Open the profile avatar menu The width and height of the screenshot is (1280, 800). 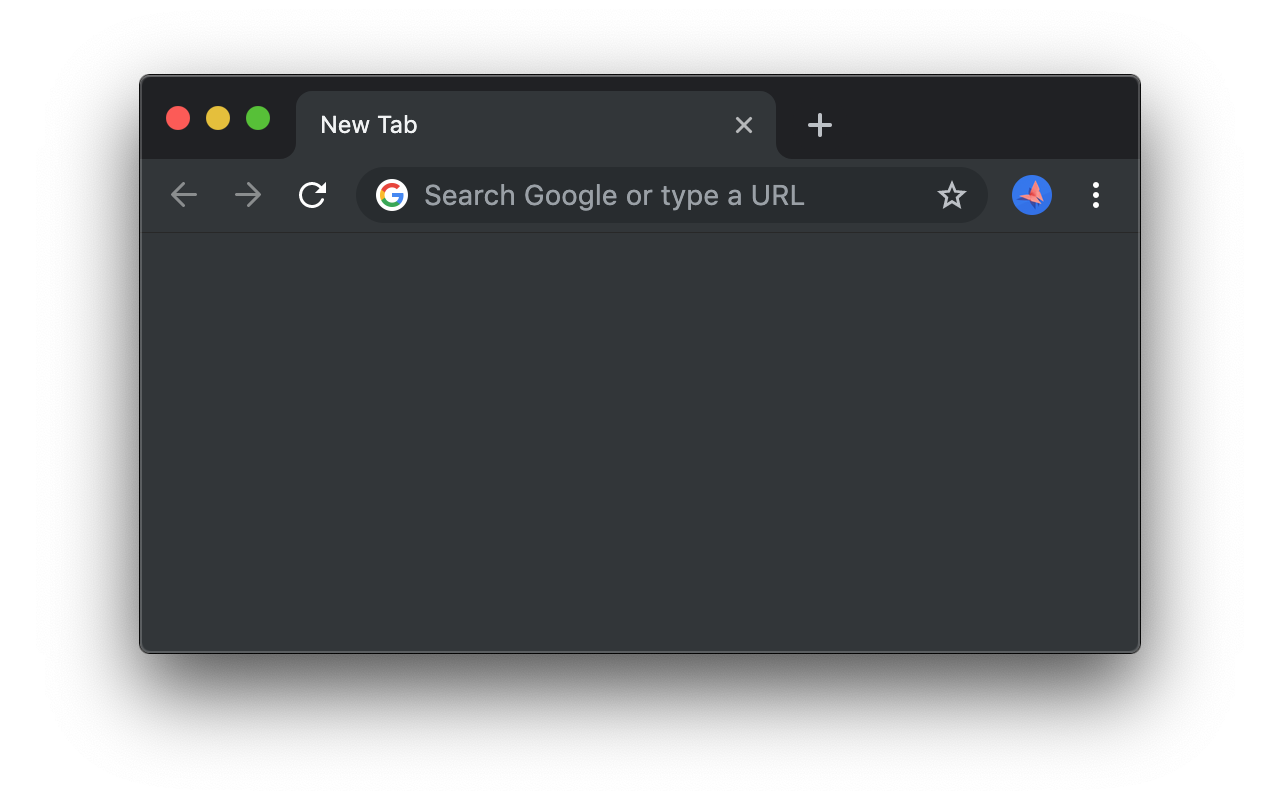click(x=1031, y=195)
